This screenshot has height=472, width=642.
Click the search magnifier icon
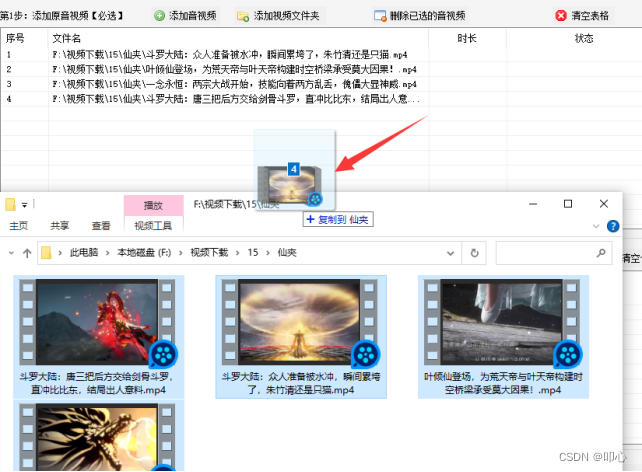(601, 253)
